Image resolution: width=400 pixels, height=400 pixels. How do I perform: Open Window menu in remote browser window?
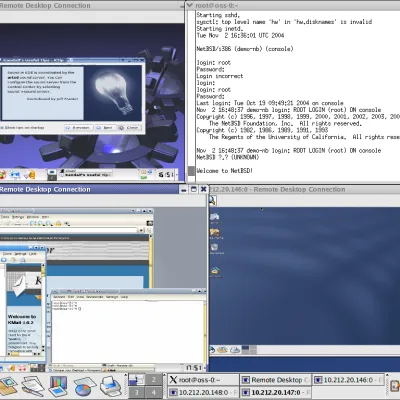tap(32, 217)
